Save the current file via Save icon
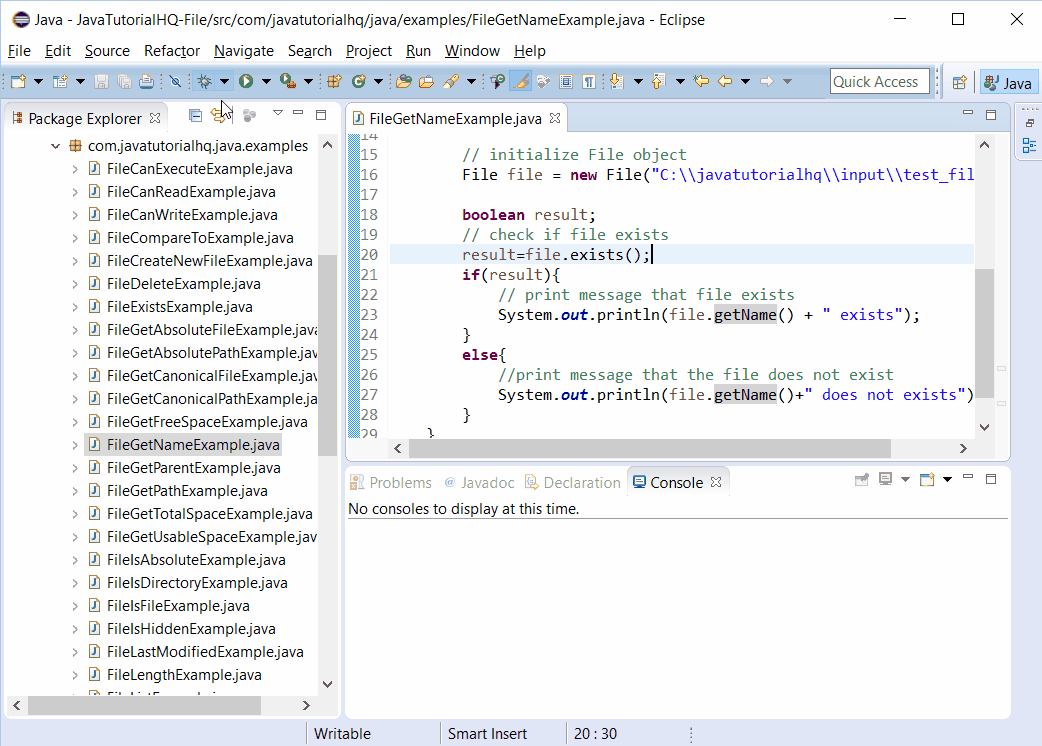 103,81
